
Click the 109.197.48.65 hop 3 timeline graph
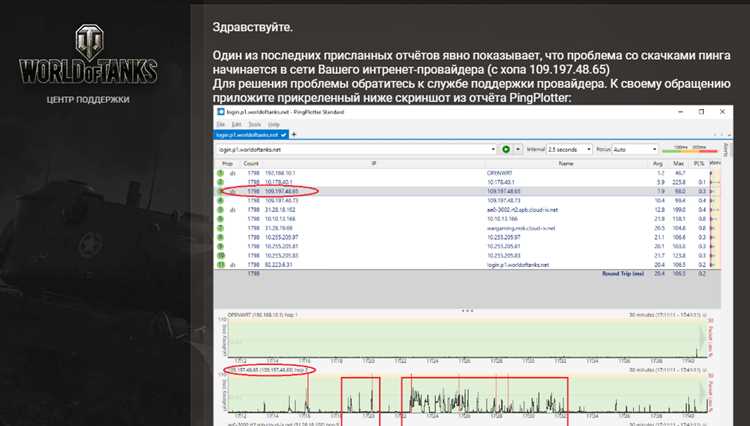[x=468, y=393]
